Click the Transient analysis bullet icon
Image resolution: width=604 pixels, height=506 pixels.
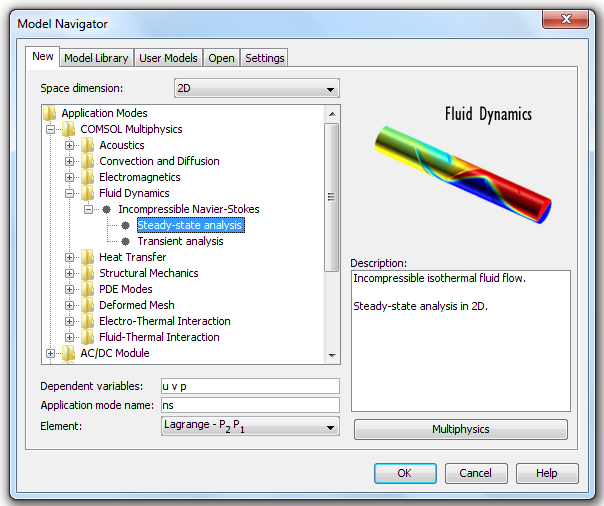pyautogui.click(x=126, y=241)
